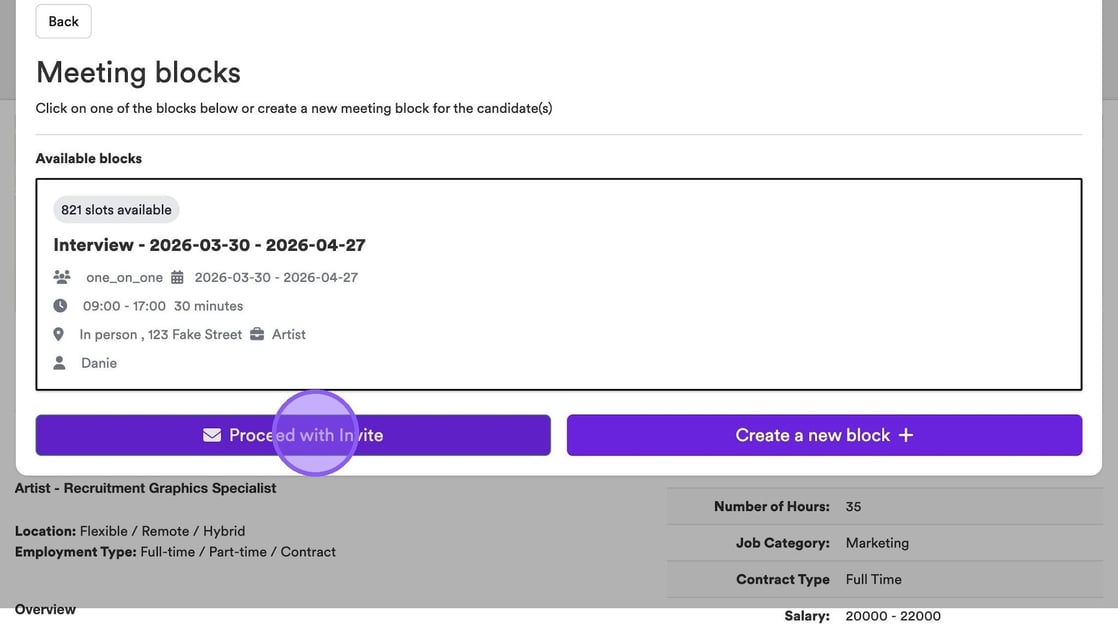Click the Back button
The image size is (1118, 624).
tap(63, 22)
